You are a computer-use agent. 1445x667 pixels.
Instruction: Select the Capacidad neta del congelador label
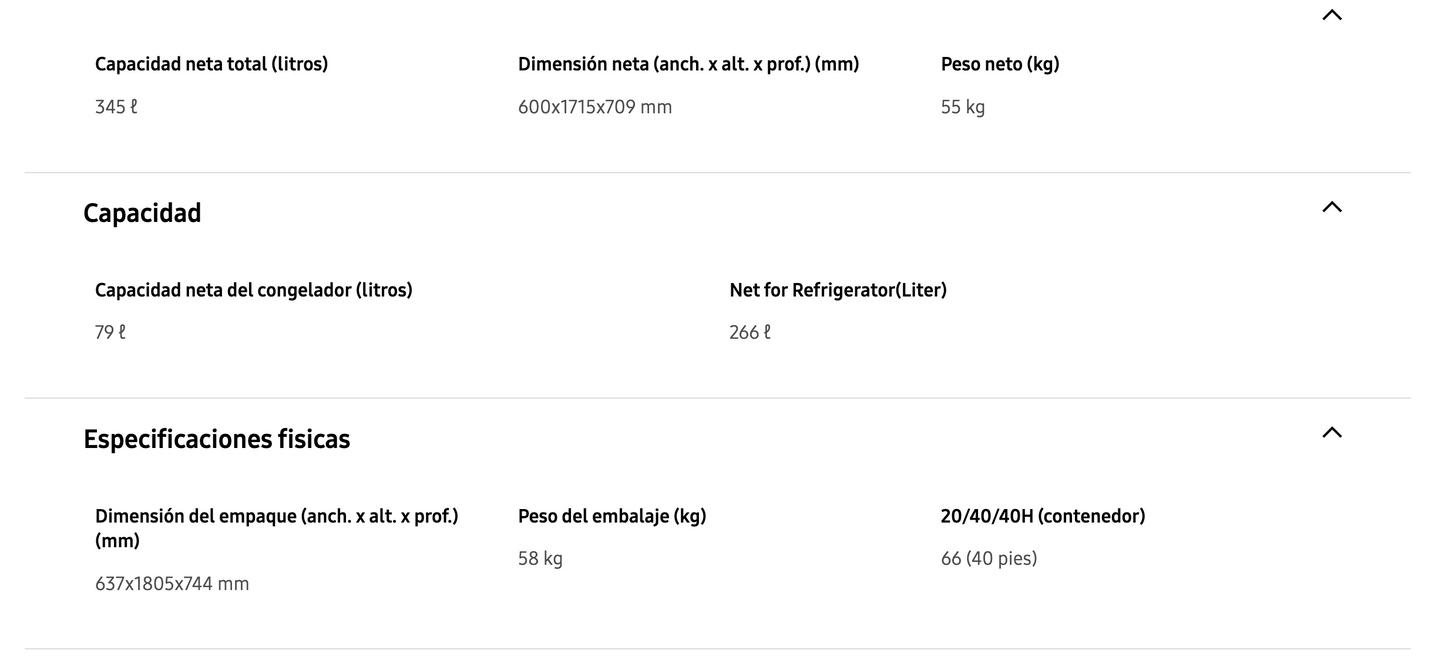[x=253, y=290]
